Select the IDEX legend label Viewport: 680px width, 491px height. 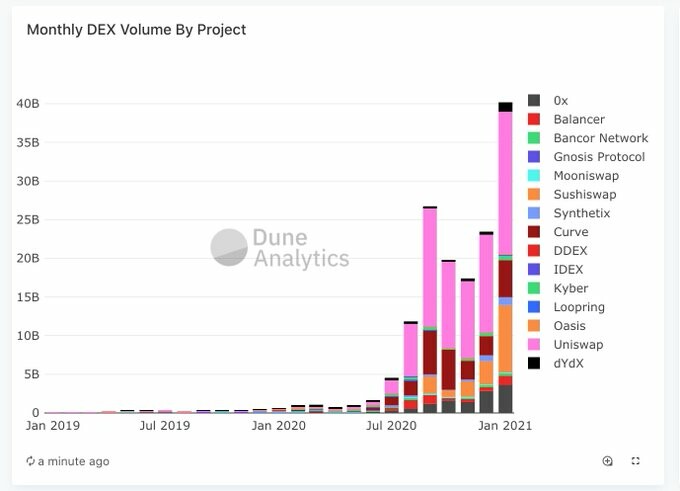[x=569, y=269]
